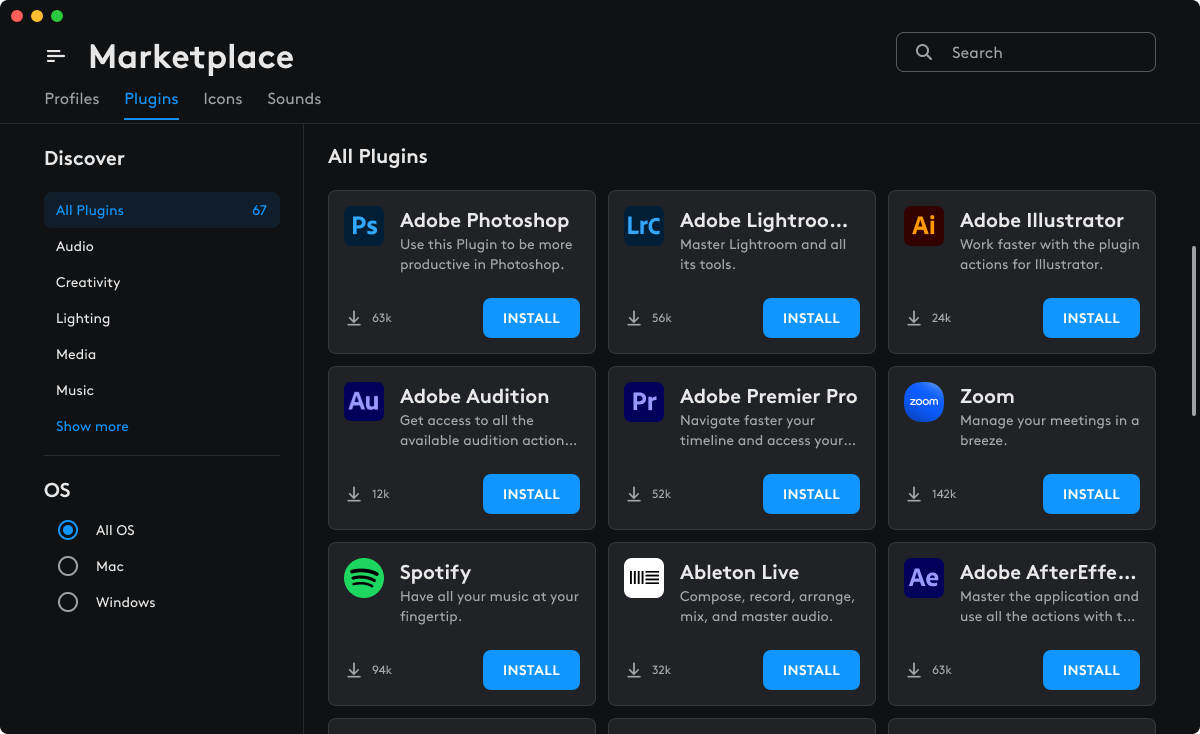Screen dimensions: 1200x734
Task: Open the Zoom plugin title
Action: coord(987,397)
